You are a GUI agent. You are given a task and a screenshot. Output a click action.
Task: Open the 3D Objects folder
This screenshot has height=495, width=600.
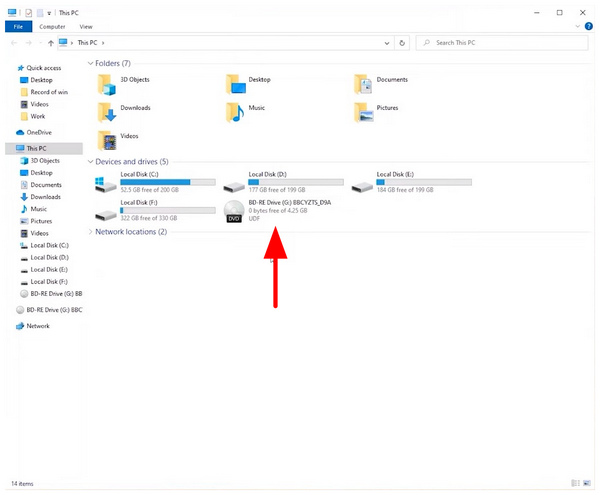pos(107,82)
